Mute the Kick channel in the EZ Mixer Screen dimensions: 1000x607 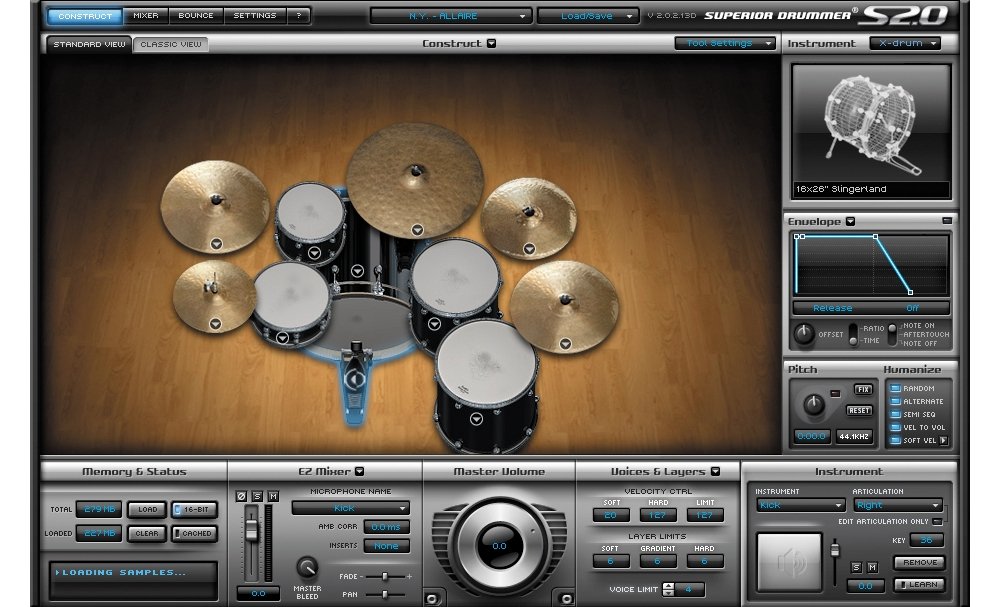click(273, 498)
